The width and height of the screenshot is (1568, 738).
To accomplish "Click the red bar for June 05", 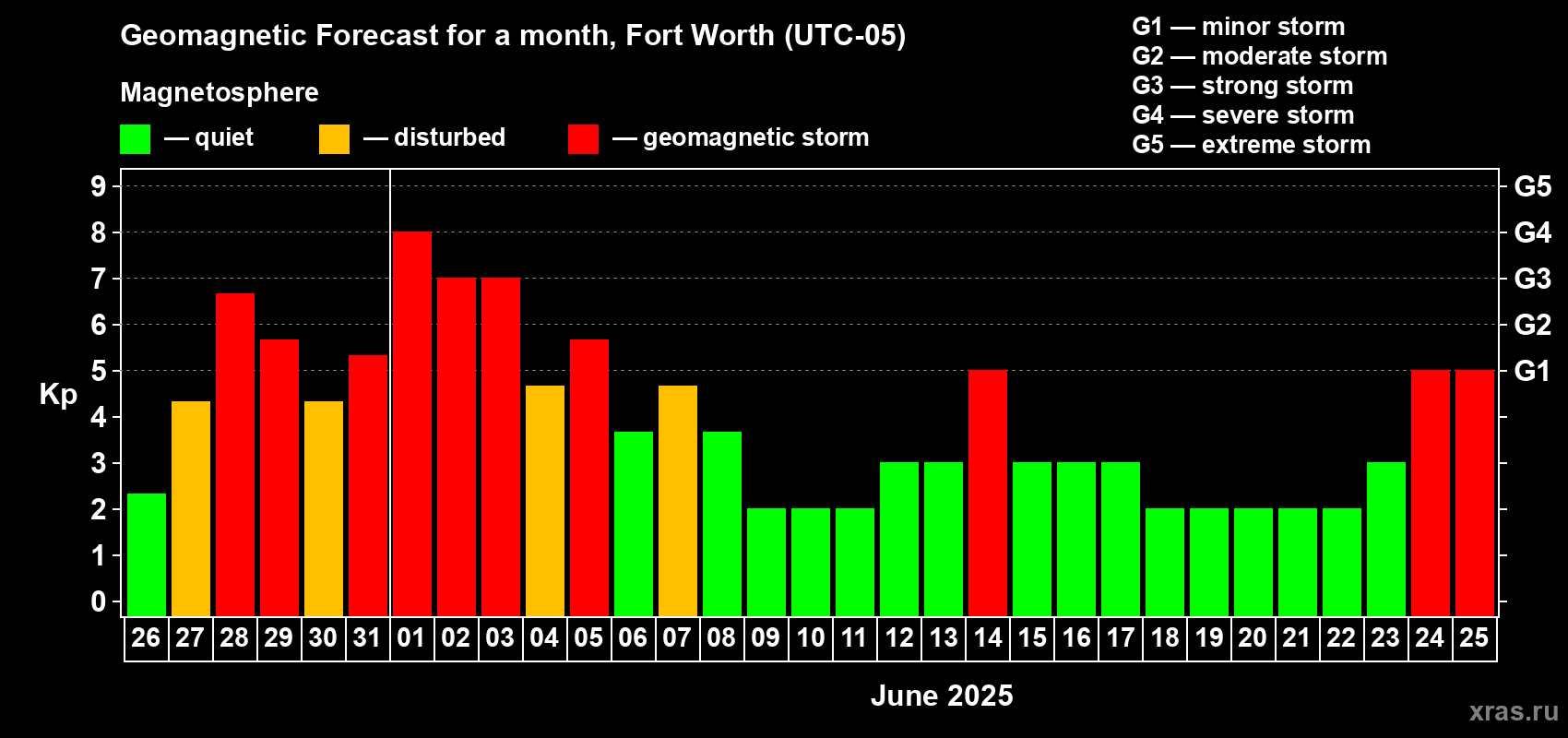I will [x=589, y=478].
